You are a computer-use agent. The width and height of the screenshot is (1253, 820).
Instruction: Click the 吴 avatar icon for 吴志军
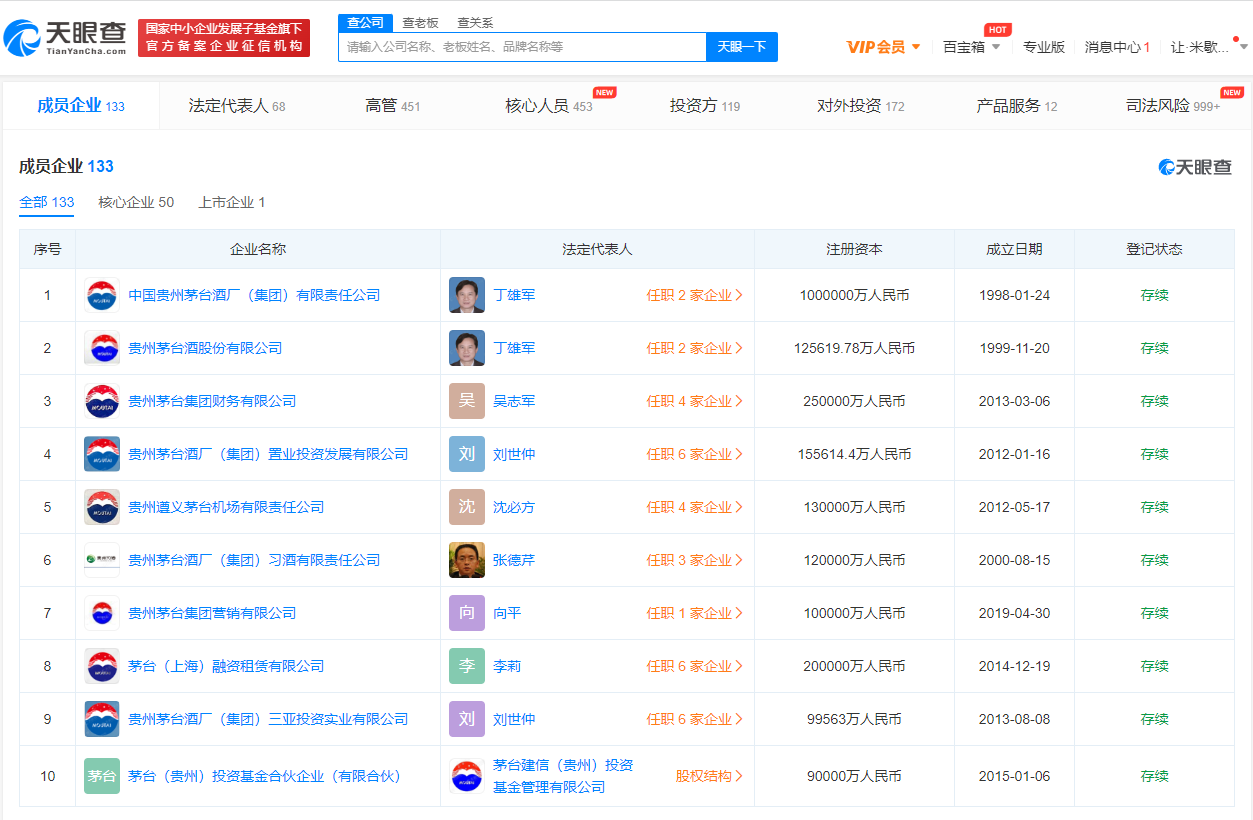(467, 401)
